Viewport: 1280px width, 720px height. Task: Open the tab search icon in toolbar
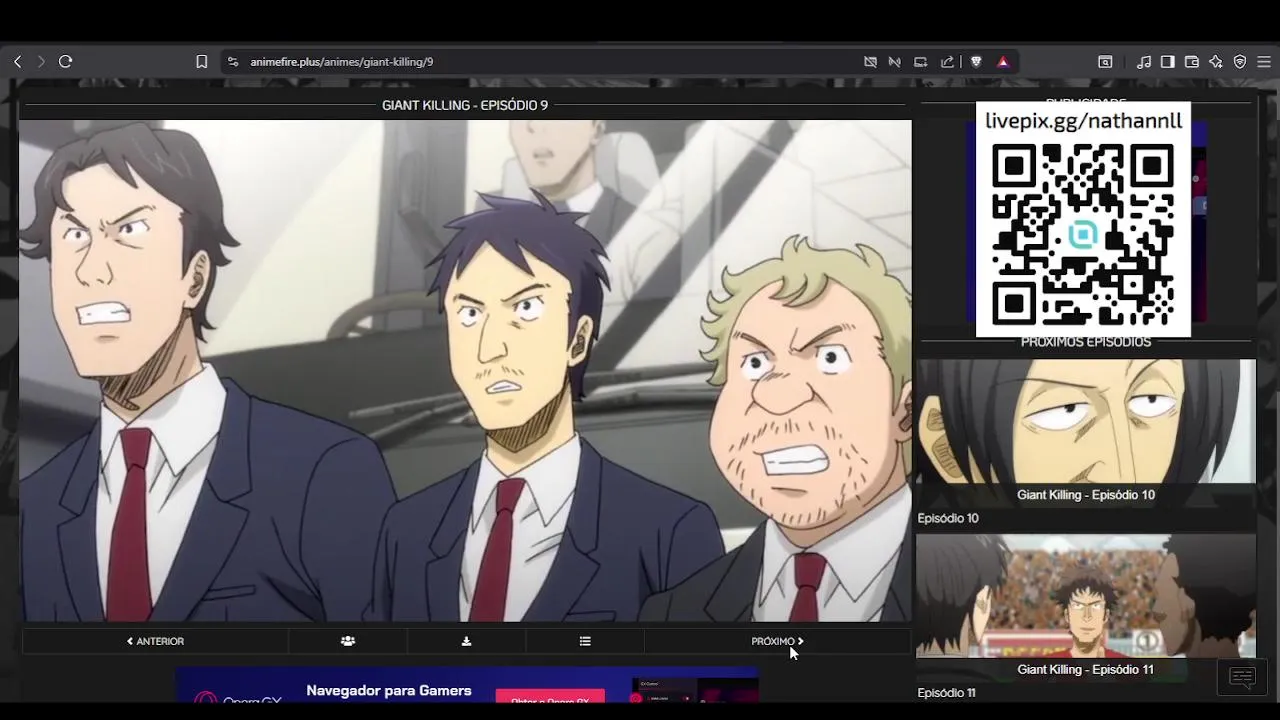point(1105,62)
